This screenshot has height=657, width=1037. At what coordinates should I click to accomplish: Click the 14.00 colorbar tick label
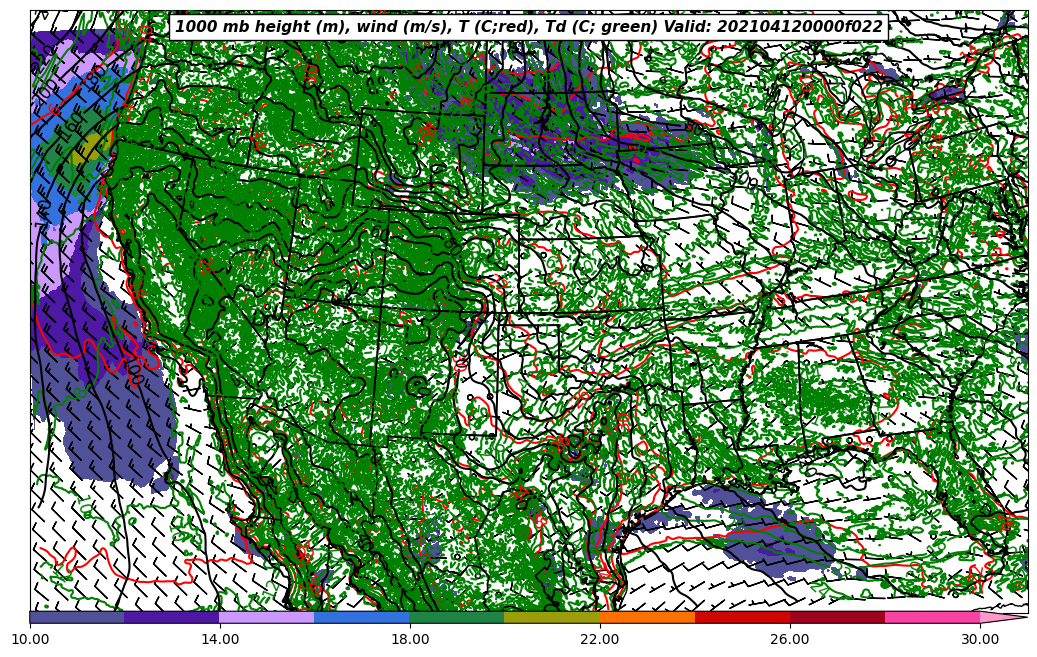pyautogui.click(x=220, y=640)
